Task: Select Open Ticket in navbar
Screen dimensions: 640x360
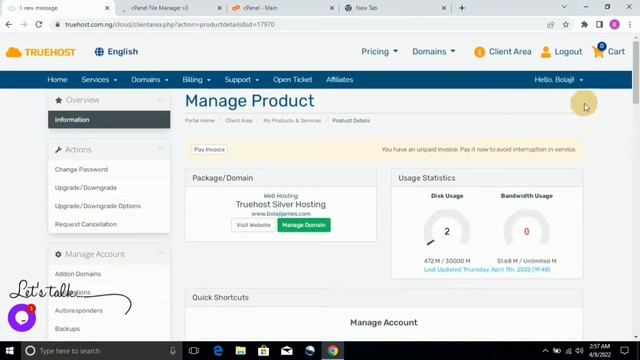Action: [292, 80]
